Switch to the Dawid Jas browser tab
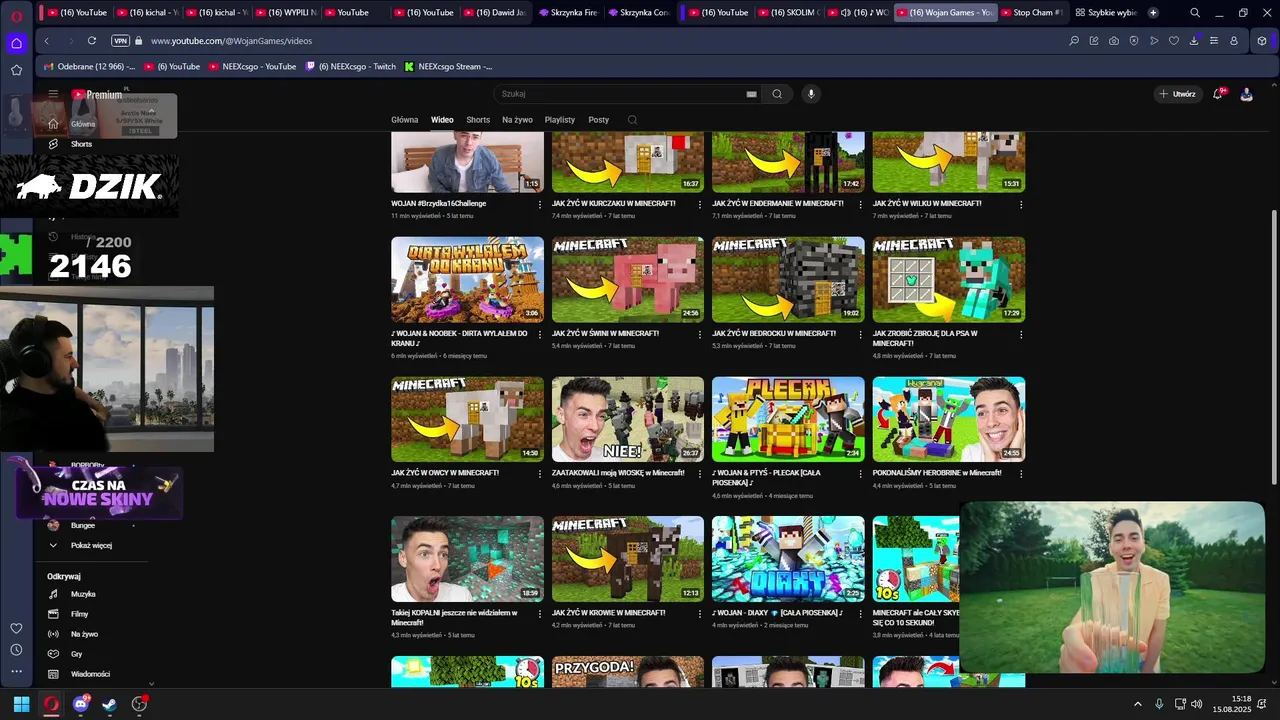The width and height of the screenshot is (1280, 720). point(494,13)
